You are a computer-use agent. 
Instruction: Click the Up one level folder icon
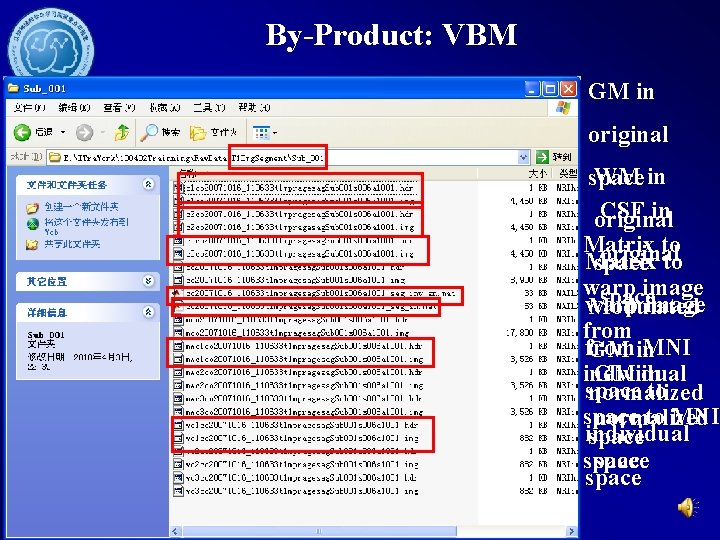click(x=122, y=132)
